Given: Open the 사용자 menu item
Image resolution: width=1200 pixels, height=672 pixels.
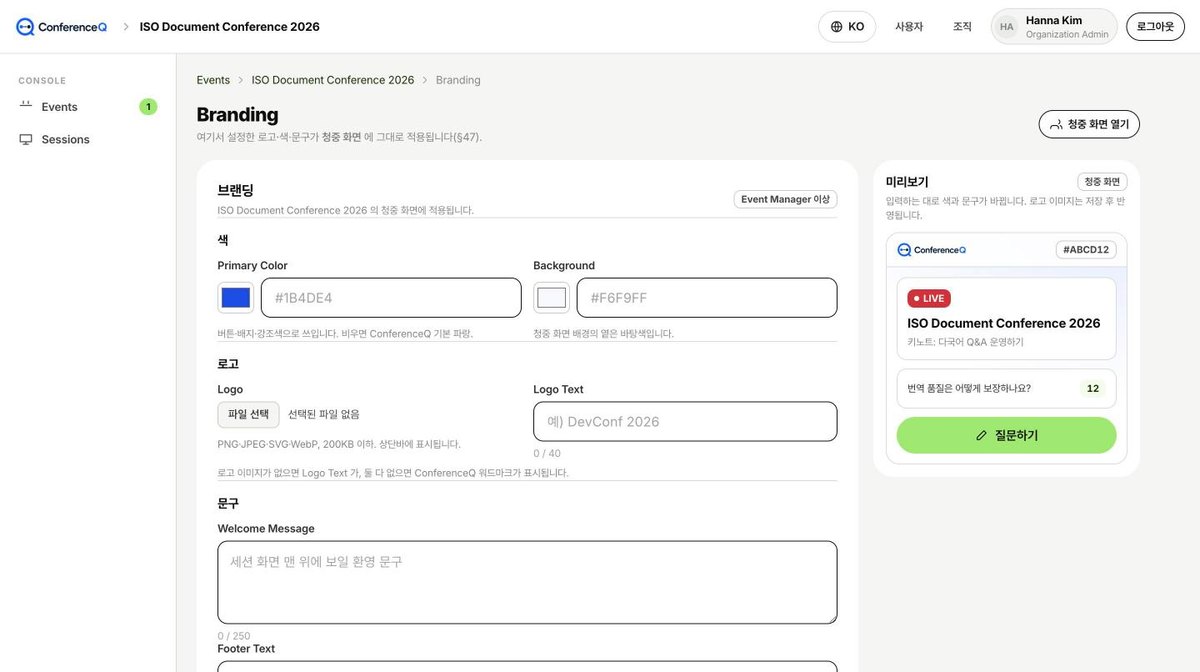Looking at the screenshot, I should tap(909, 27).
